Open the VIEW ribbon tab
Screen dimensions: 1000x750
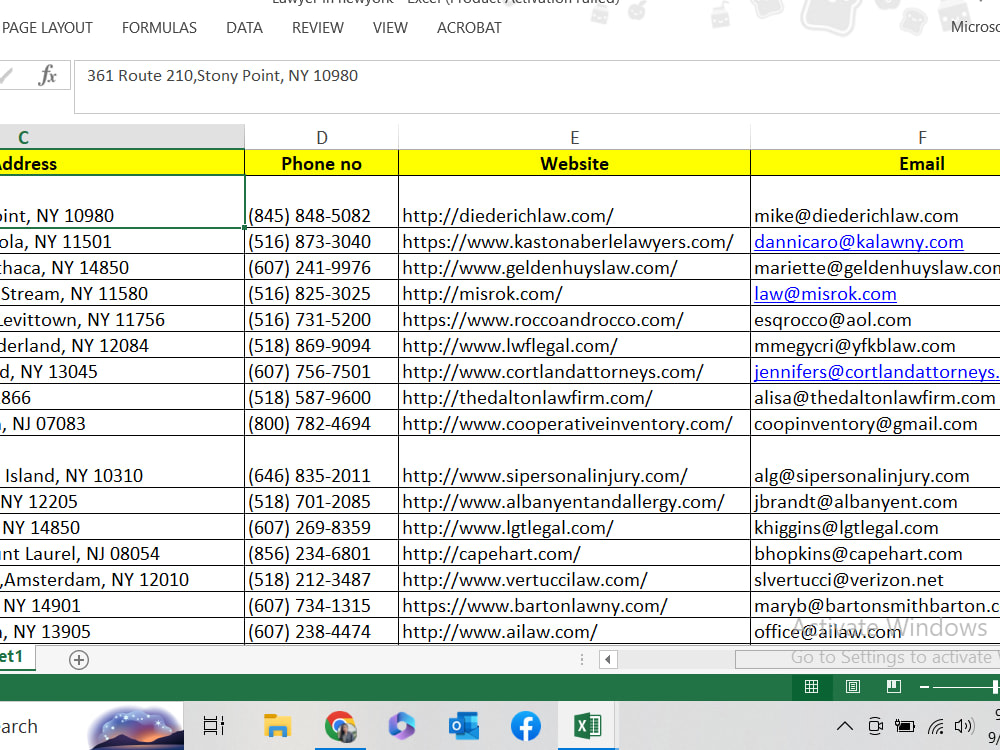click(390, 28)
